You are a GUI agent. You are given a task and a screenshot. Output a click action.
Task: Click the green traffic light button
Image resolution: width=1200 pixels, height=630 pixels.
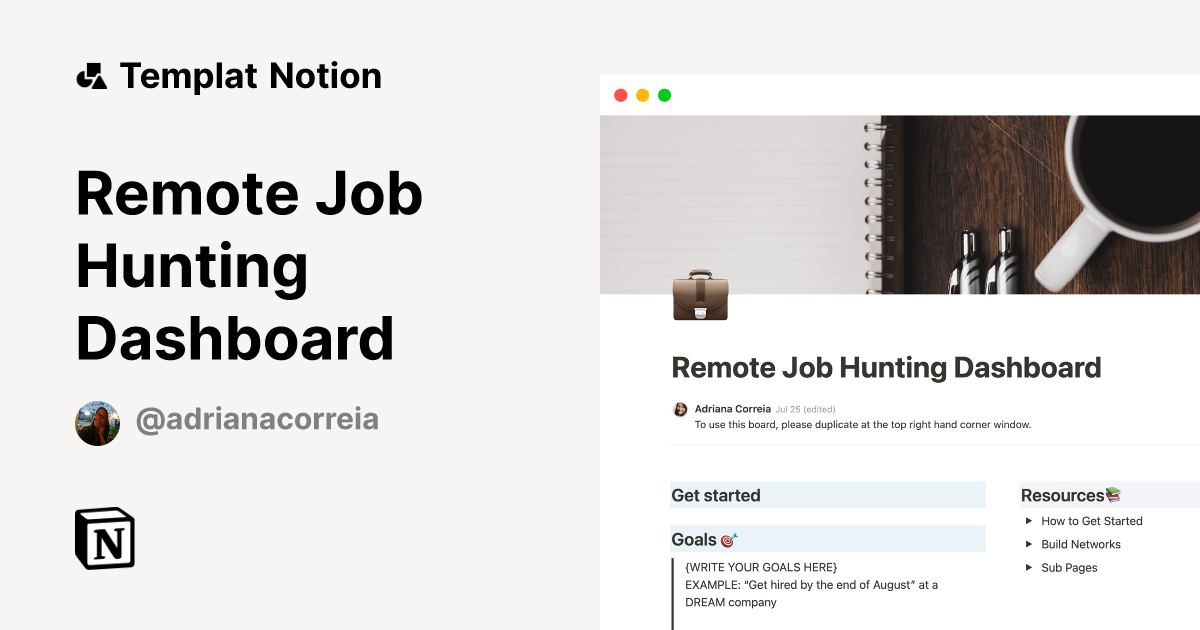tap(664, 94)
